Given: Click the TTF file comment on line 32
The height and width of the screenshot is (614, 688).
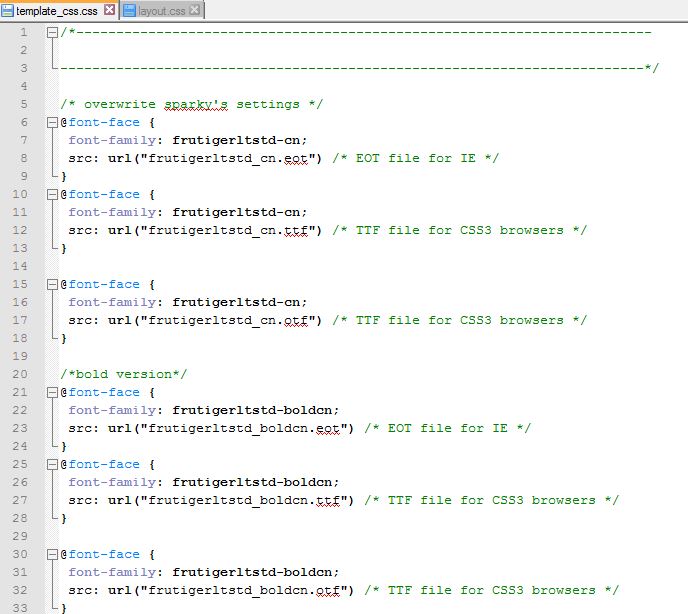Looking at the screenshot, I should pyautogui.click(x=491, y=590).
